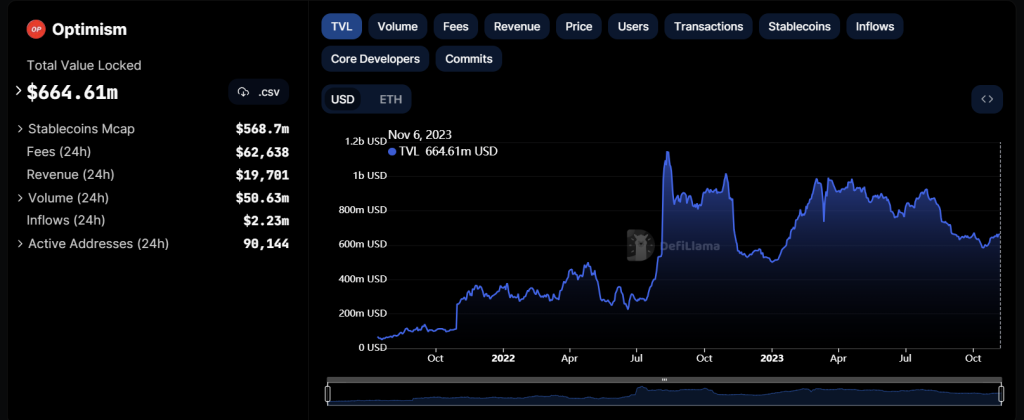Click the 2022 x-axis label
Screen dimensions: 1024x420
pos(503,359)
